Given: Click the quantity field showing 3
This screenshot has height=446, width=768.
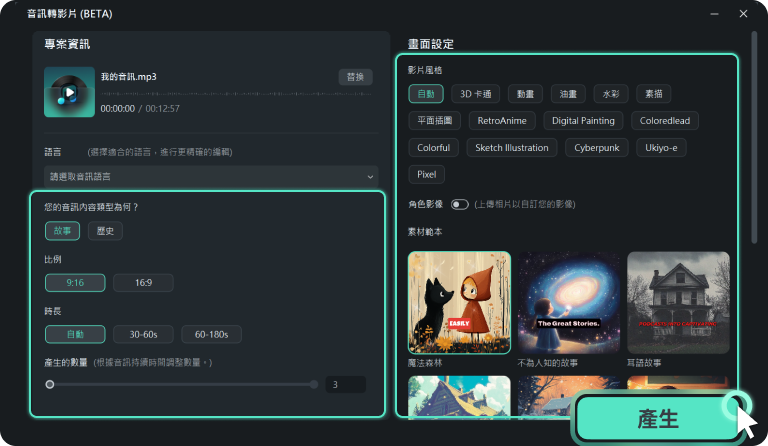Looking at the screenshot, I should point(346,384).
